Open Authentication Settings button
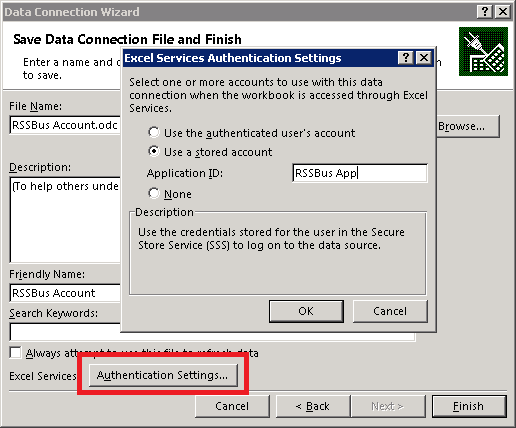Viewport: 516px width, 428px height. (x=163, y=375)
